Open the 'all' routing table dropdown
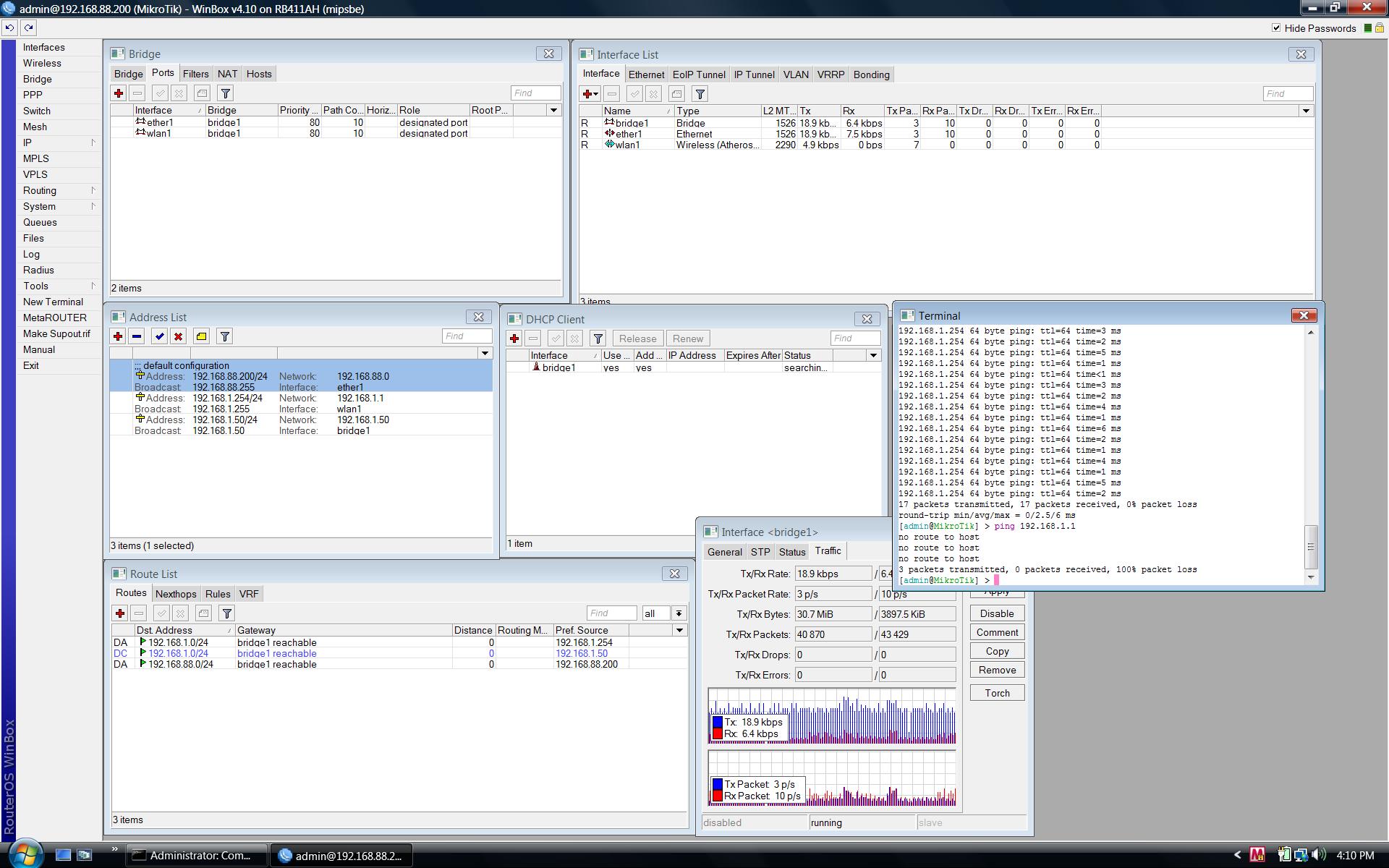This screenshot has height=868, width=1389. click(678, 613)
